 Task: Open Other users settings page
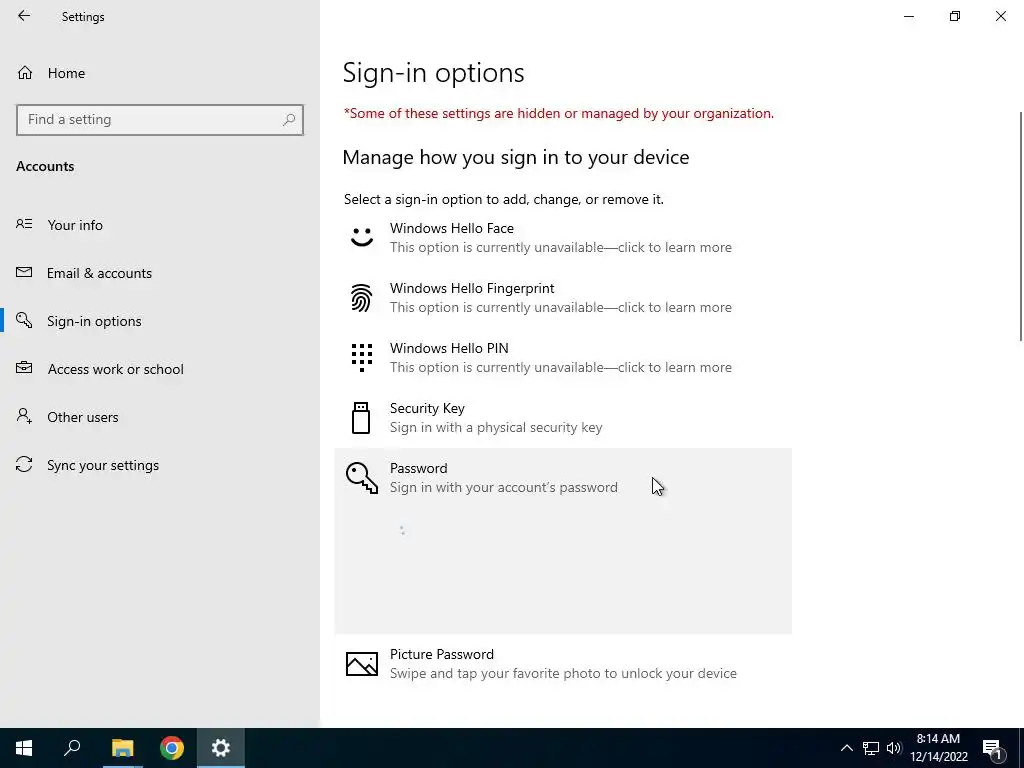click(160, 417)
